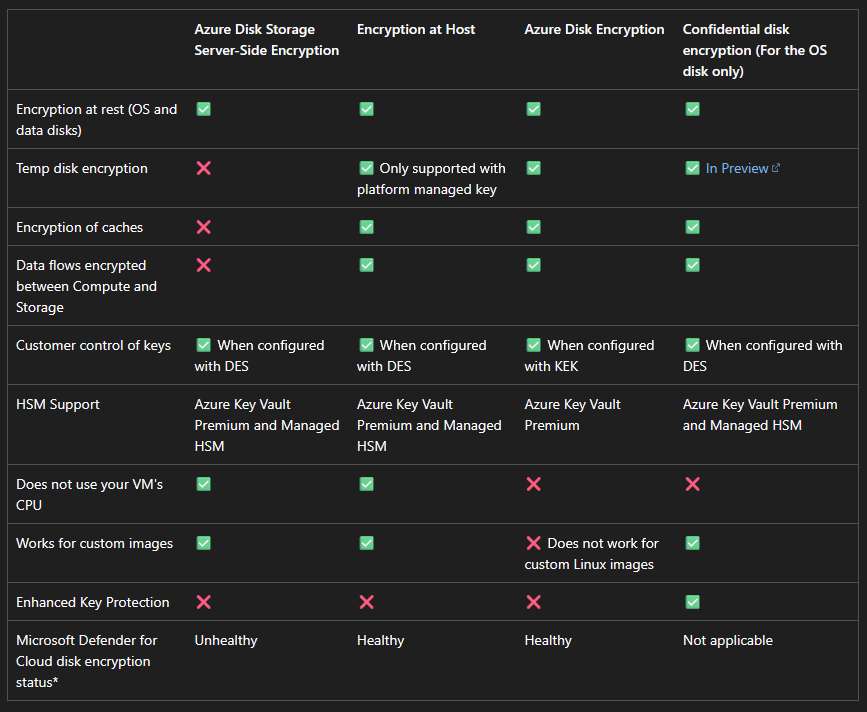Select the "Azure Disk Encryption" column header
The height and width of the screenshot is (712, 867).
coord(594,30)
